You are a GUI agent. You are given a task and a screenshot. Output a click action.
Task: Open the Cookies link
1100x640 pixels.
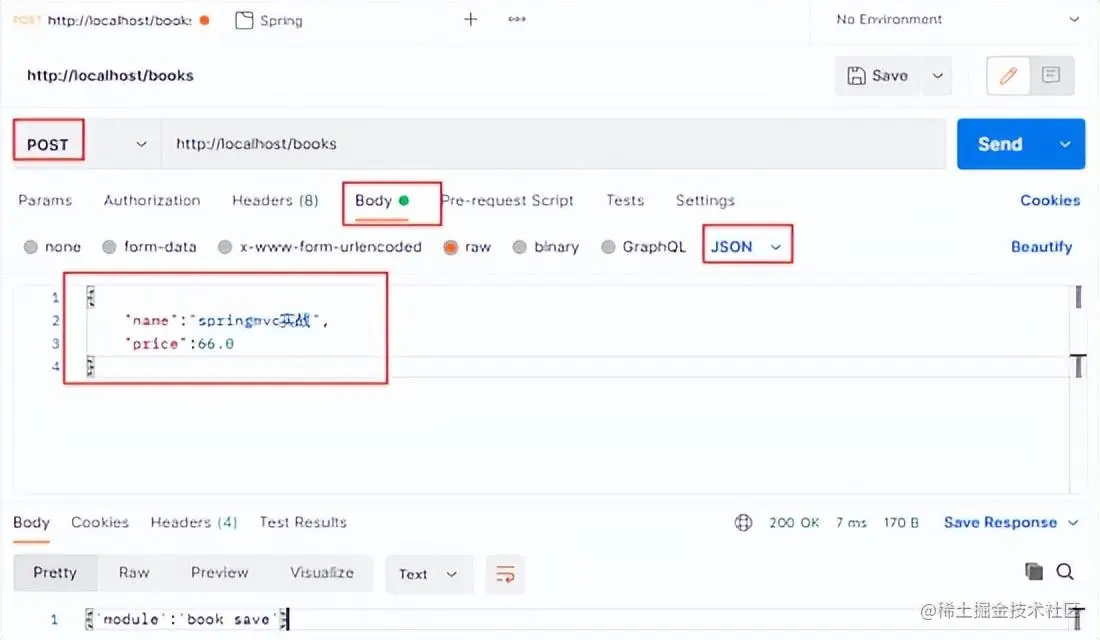[1050, 201]
